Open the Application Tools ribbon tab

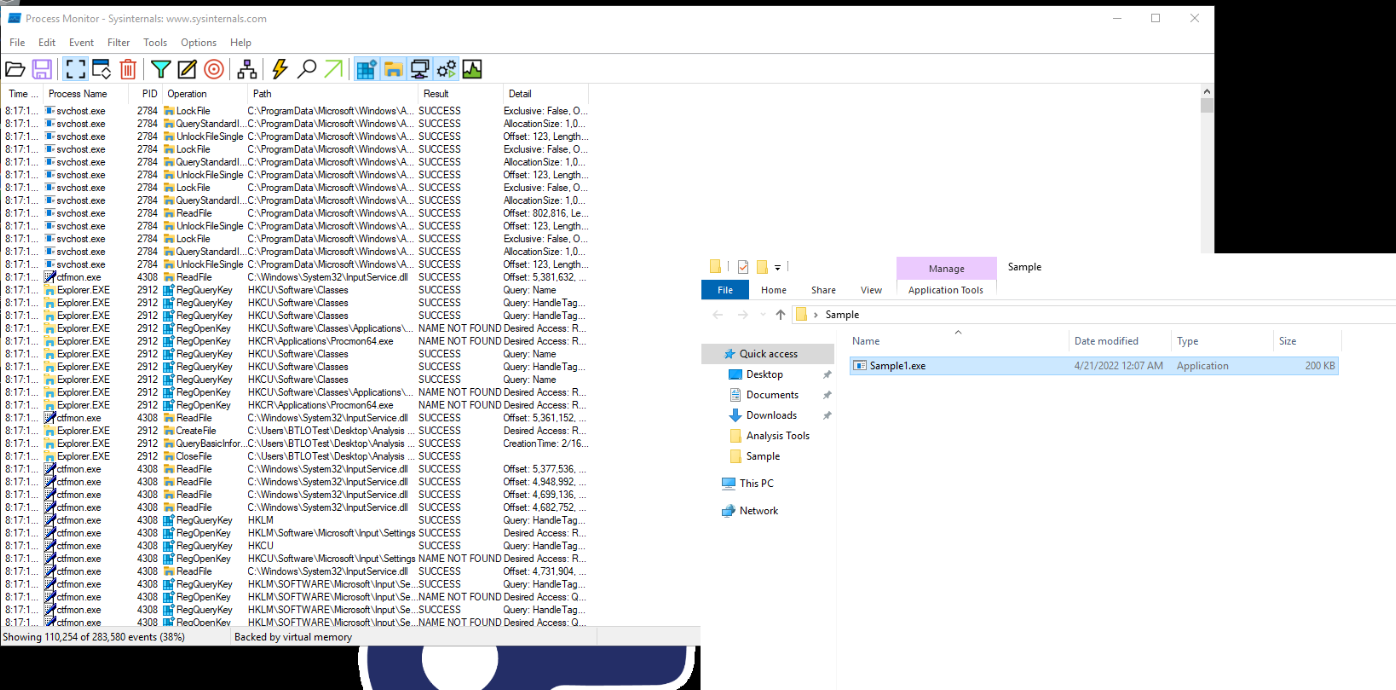pos(946,290)
